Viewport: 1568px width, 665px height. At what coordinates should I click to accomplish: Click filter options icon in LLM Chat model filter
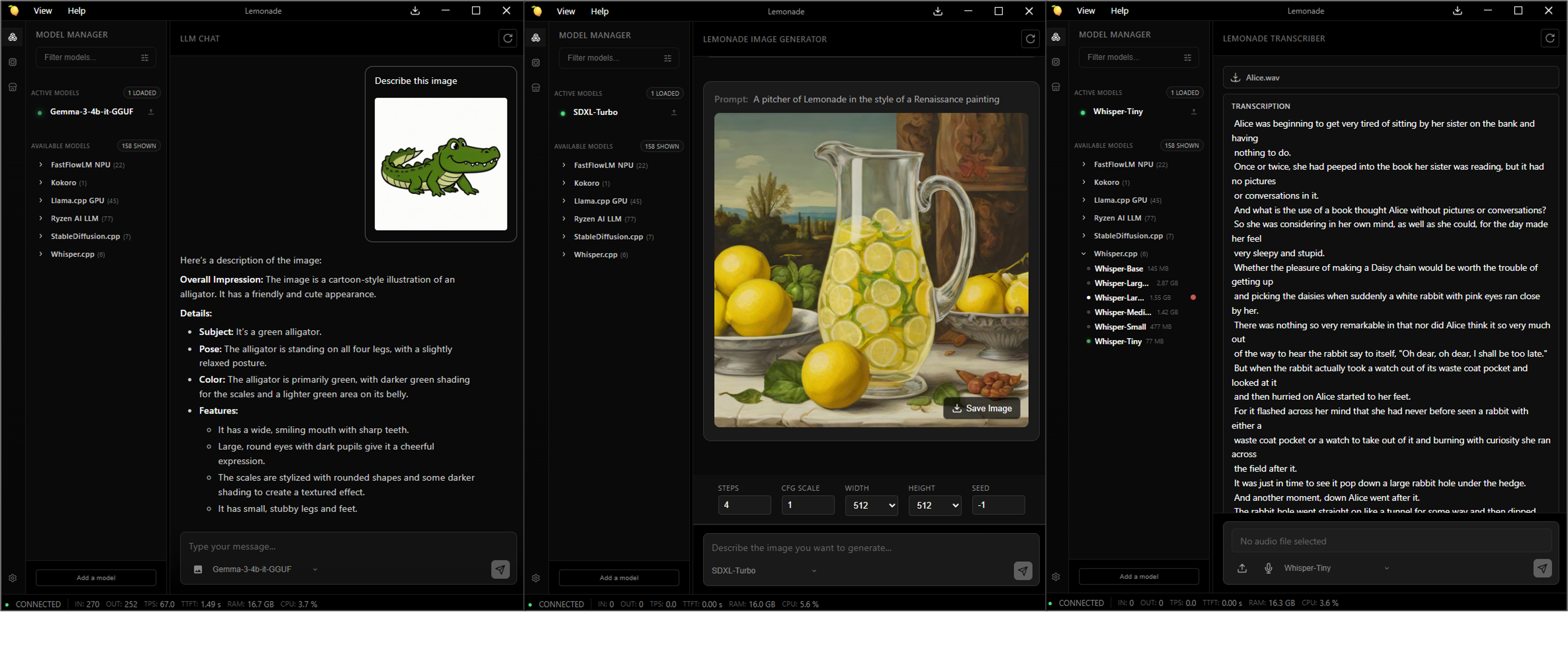(x=145, y=58)
